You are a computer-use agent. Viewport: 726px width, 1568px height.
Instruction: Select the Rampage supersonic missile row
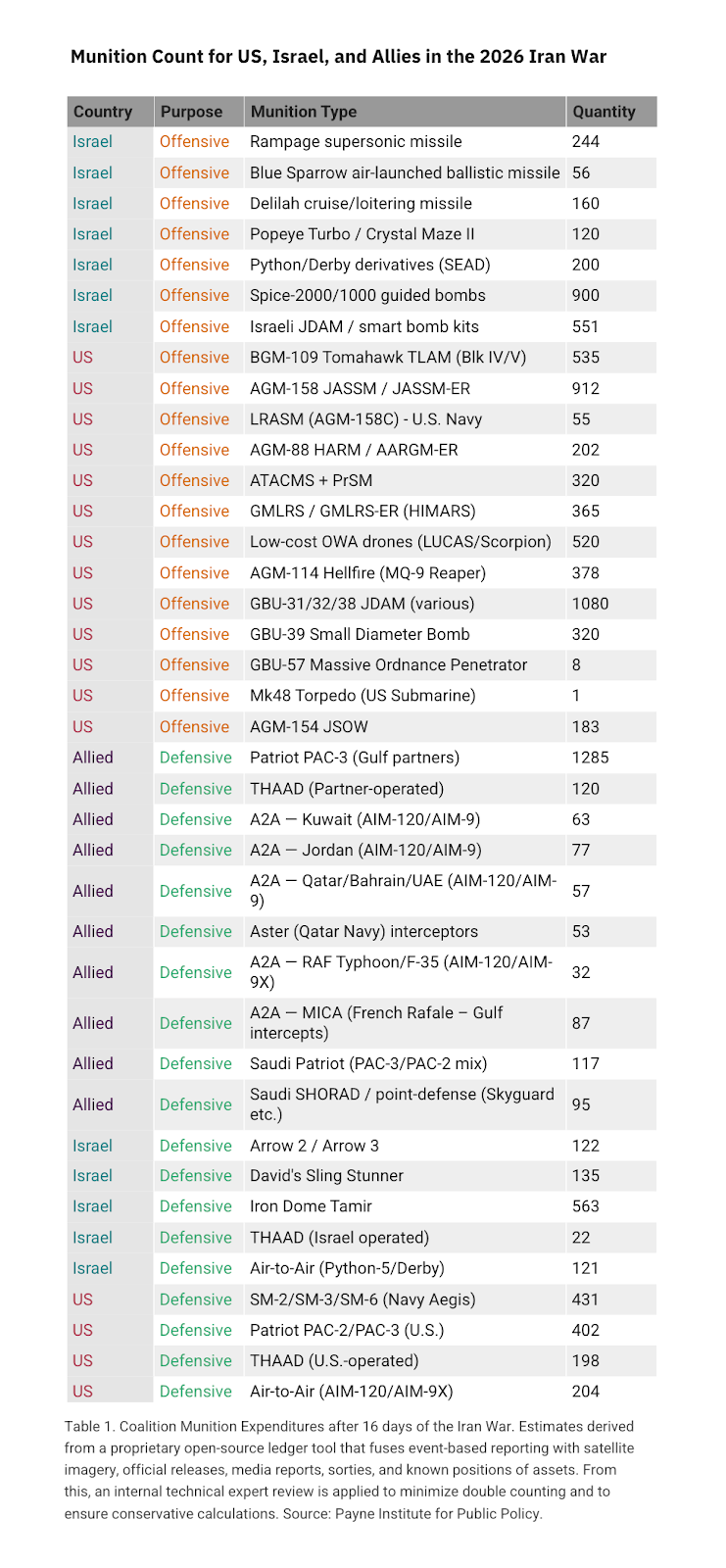click(362, 142)
